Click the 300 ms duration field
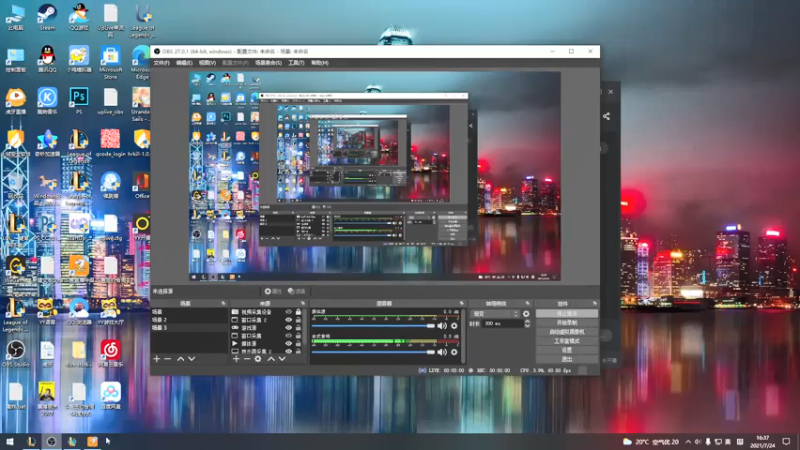800x450 pixels. point(502,323)
